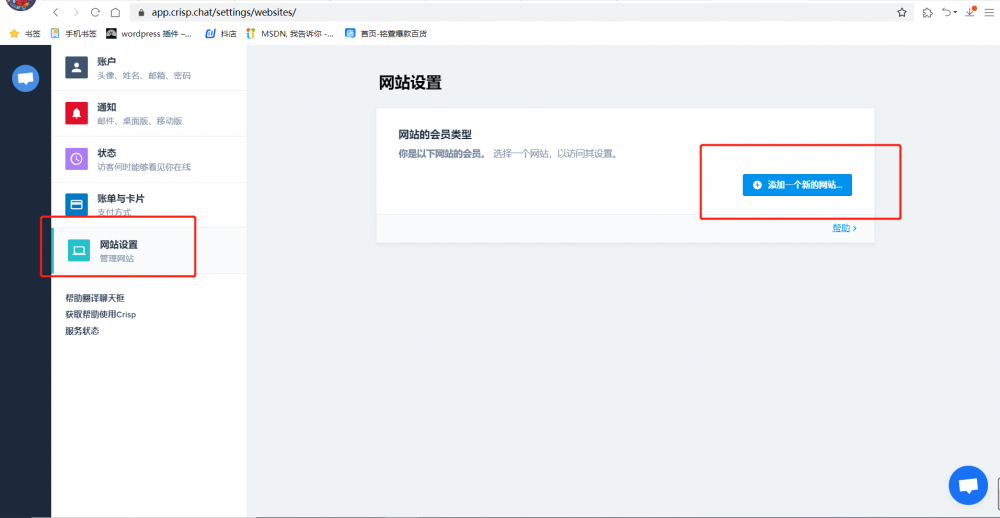Image resolution: width=1000 pixels, height=518 pixels.
Task: Click the user avatar in browser corner
Action: click(21, 4)
